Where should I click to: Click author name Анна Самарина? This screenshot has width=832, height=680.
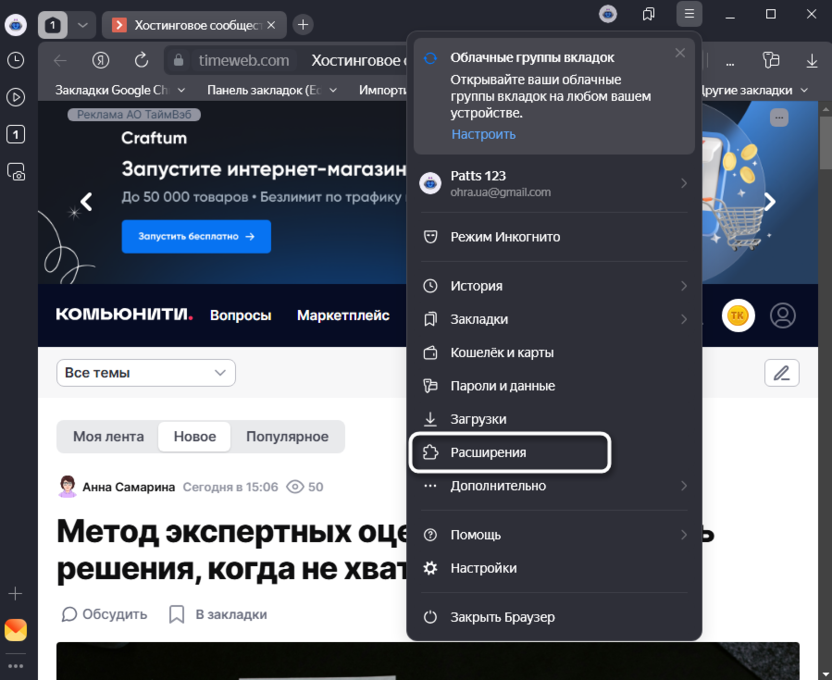point(128,487)
